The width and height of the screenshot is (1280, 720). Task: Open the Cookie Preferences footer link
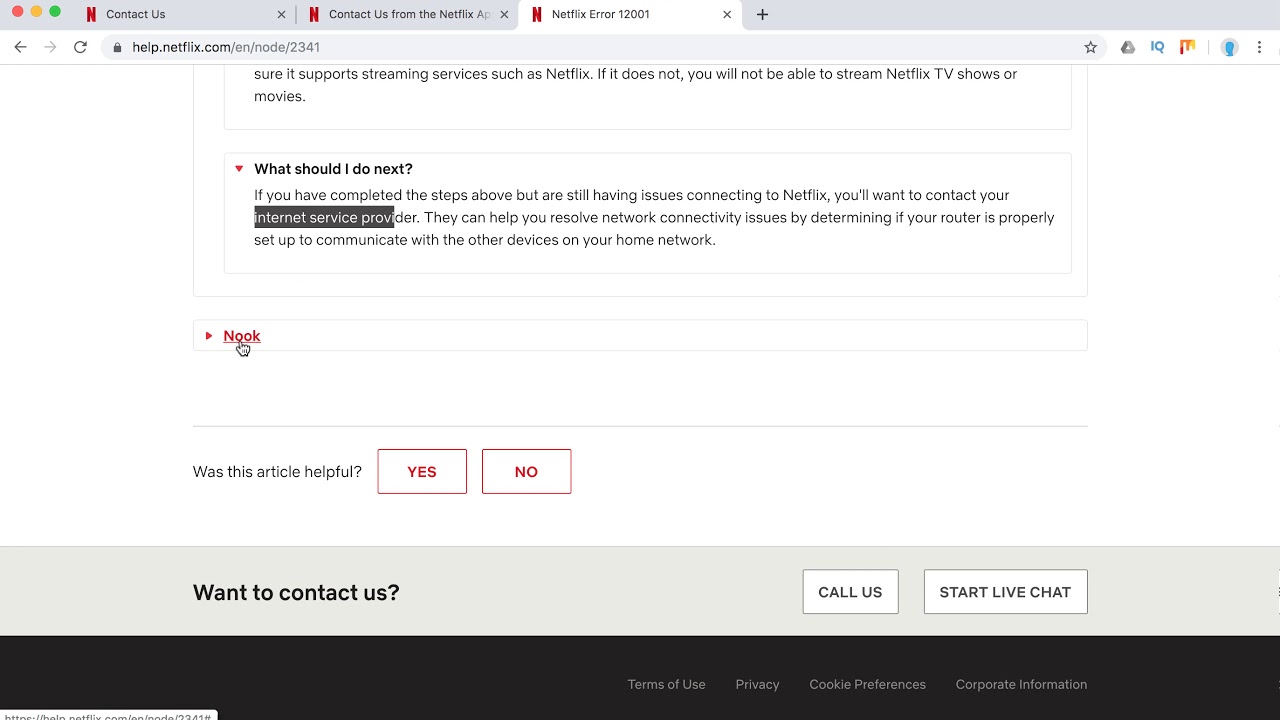(x=867, y=684)
